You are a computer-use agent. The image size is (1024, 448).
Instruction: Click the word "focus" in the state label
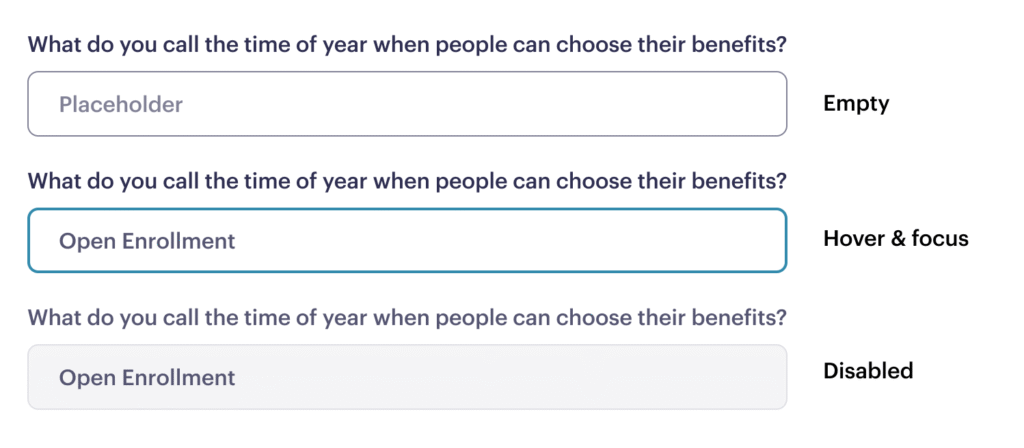pyautogui.click(x=940, y=240)
